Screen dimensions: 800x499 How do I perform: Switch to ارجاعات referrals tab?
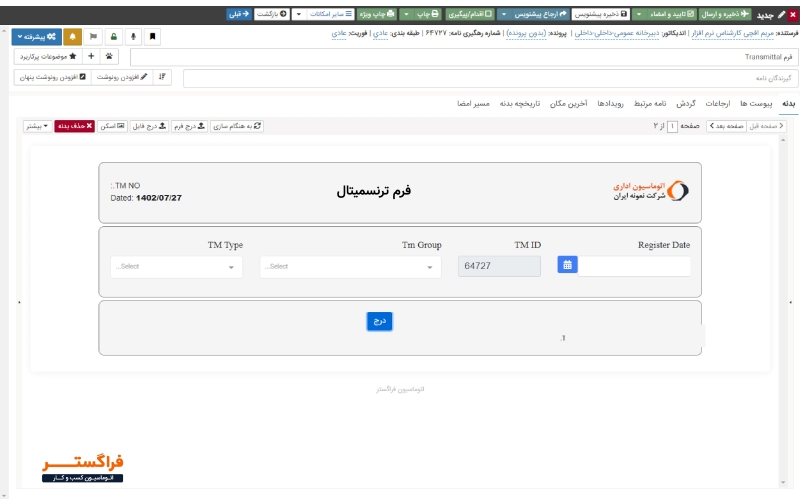(x=717, y=104)
